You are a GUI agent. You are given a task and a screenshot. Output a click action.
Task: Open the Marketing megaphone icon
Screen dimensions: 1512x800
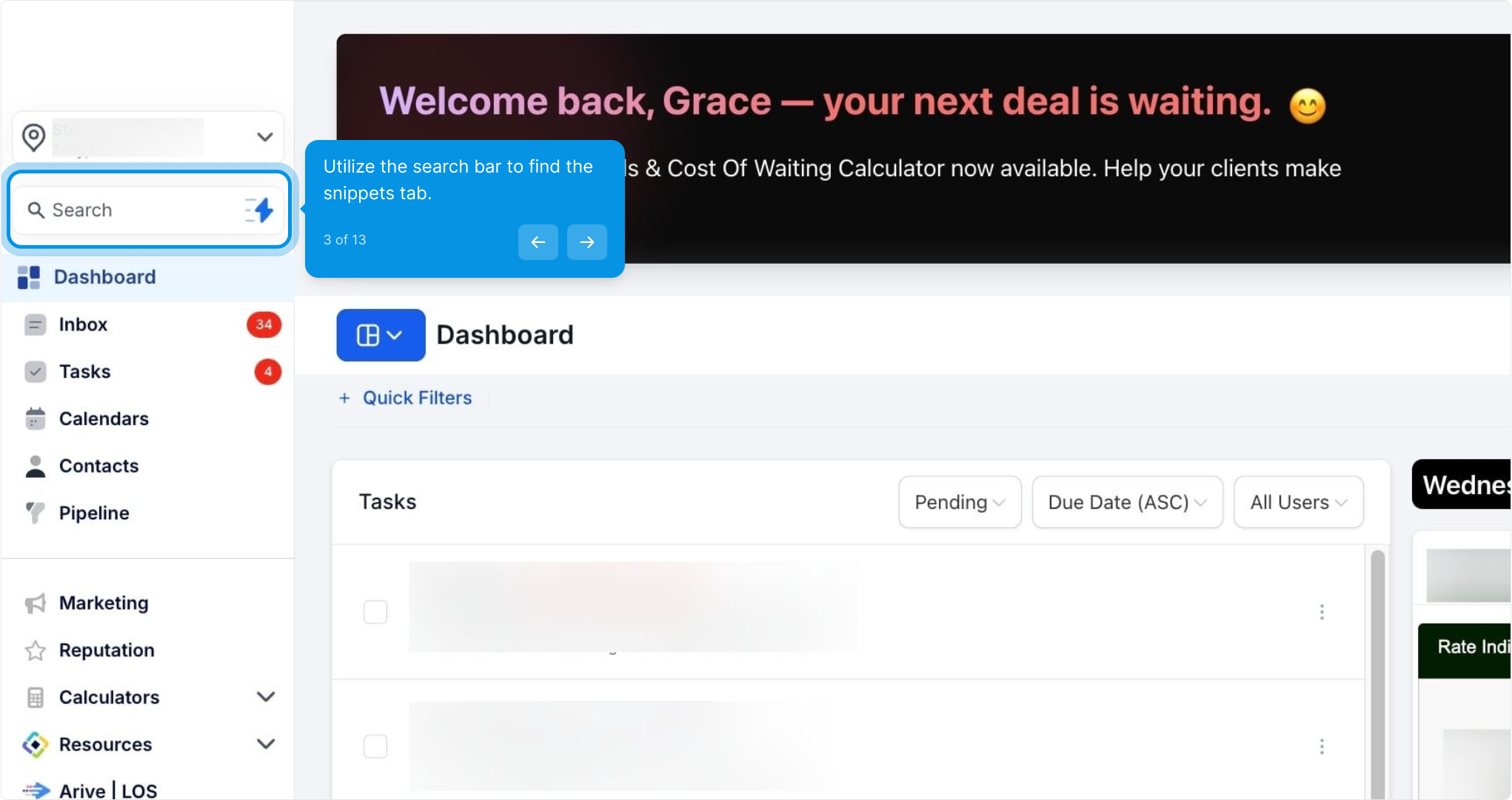coord(35,604)
